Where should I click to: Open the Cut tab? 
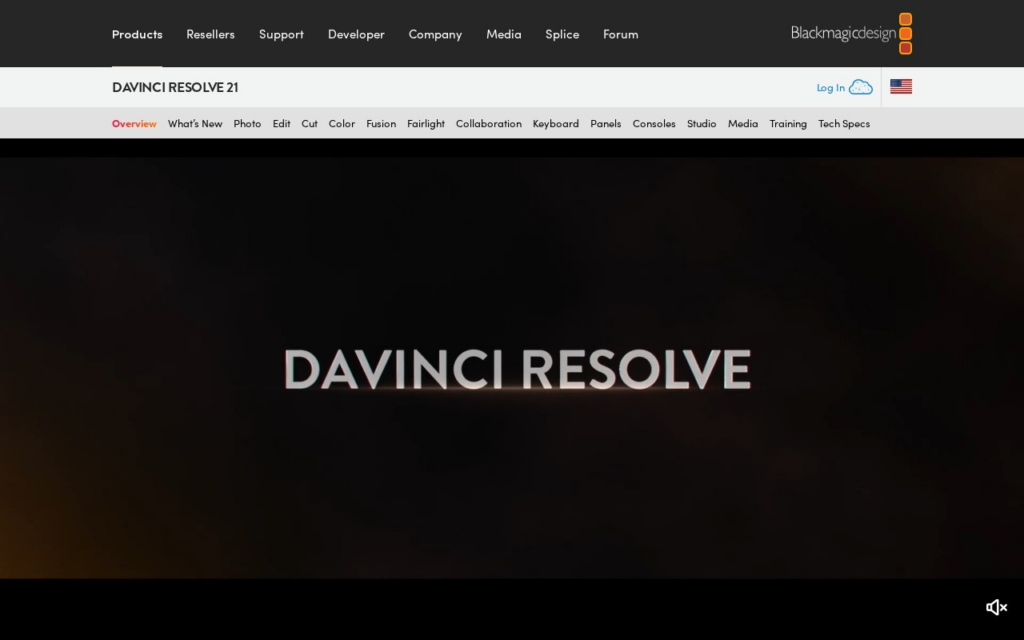(x=310, y=123)
